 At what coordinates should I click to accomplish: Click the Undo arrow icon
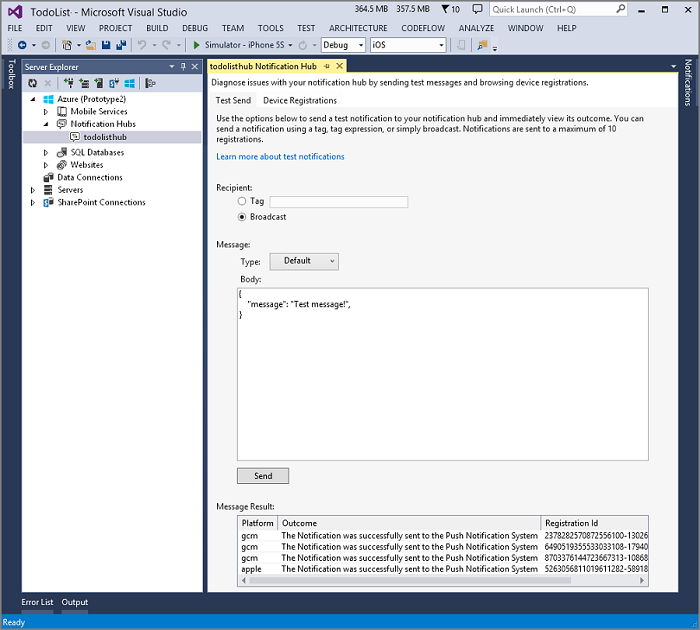(142, 45)
